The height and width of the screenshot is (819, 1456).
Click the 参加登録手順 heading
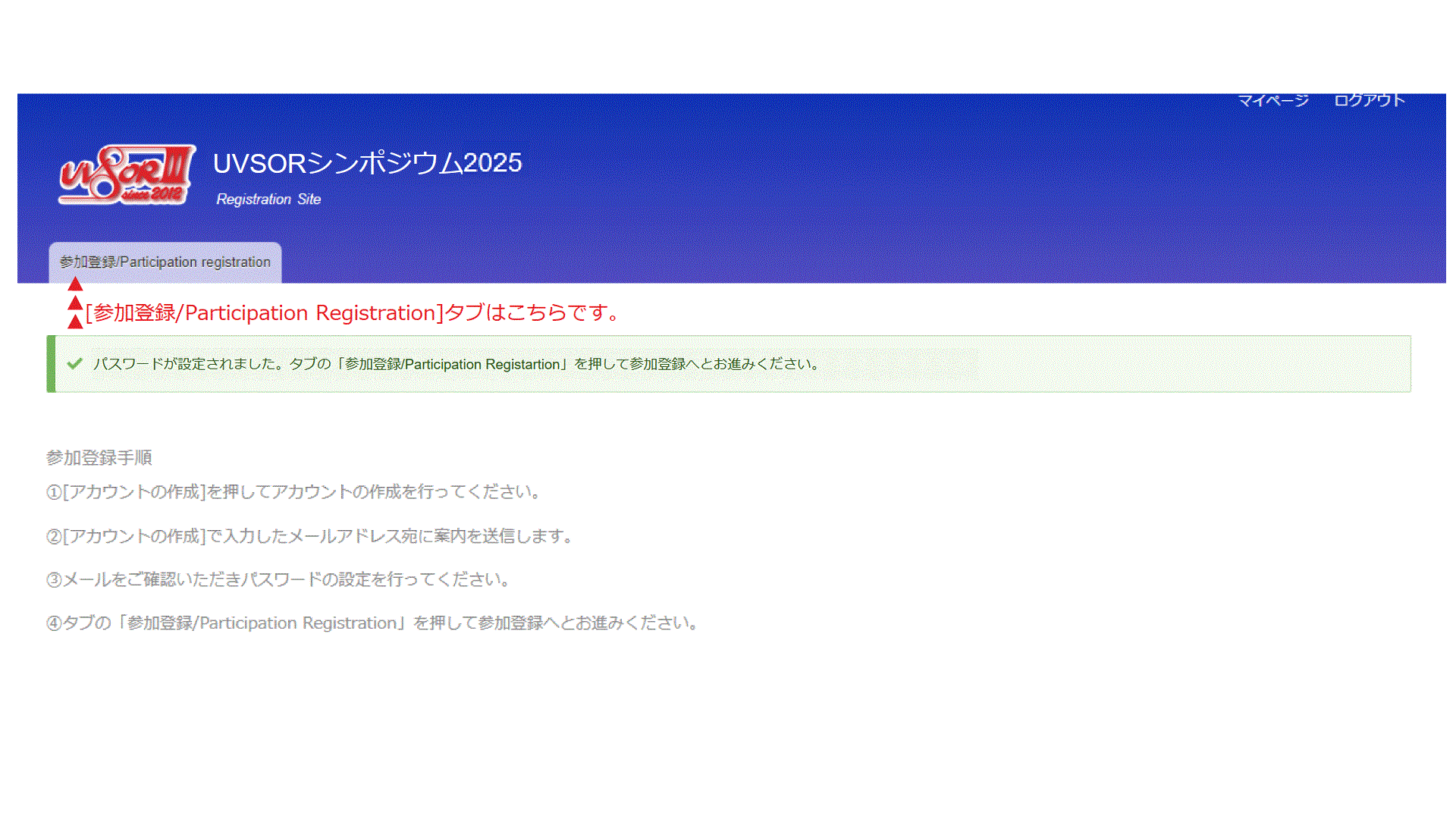tap(99, 458)
